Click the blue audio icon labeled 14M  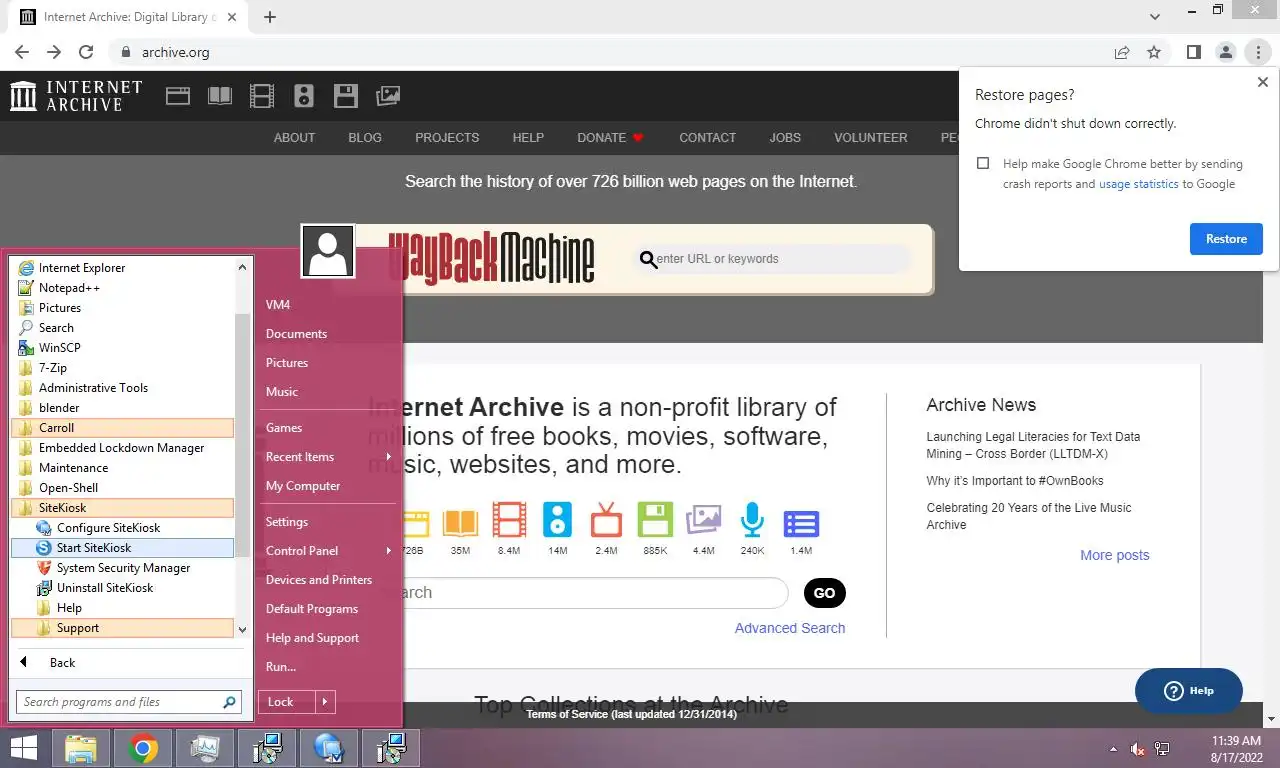point(558,521)
